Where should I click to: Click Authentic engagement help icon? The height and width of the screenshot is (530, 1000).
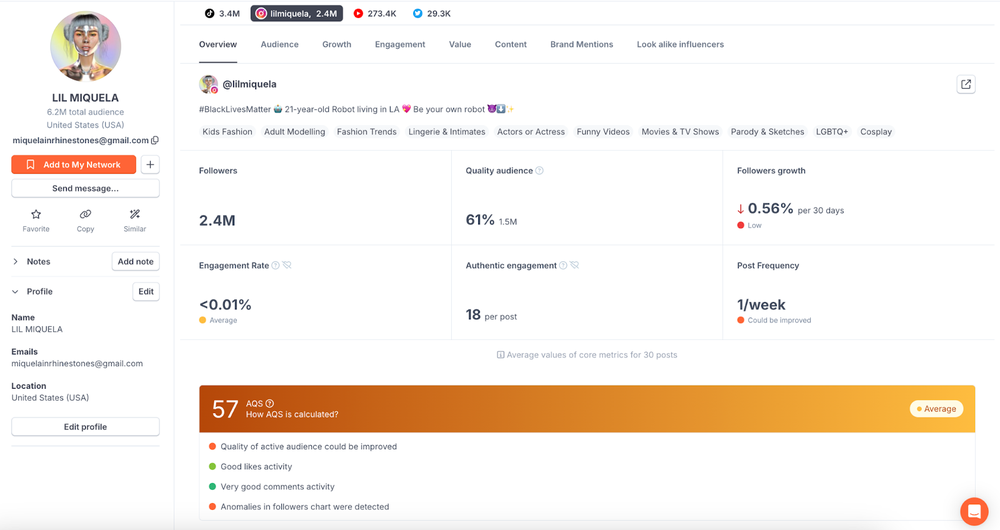pyautogui.click(x=563, y=265)
